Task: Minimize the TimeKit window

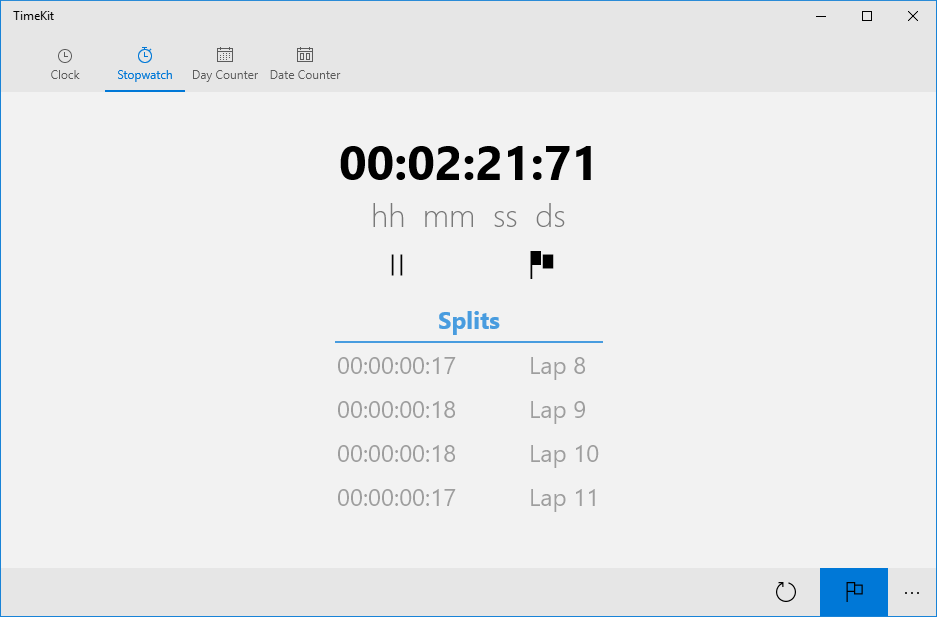Action: click(x=821, y=16)
